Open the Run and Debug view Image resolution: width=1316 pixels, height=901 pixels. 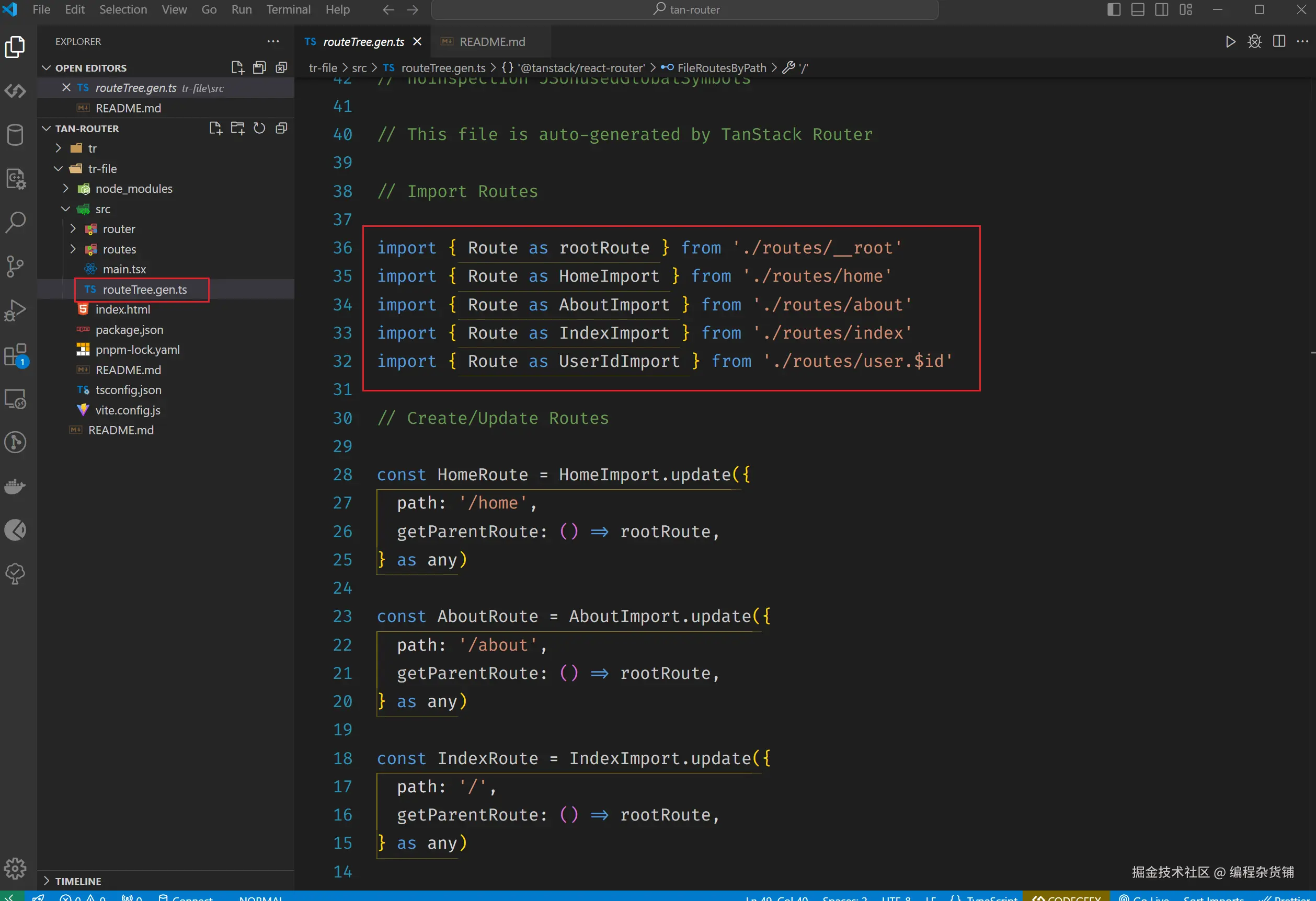point(15,310)
